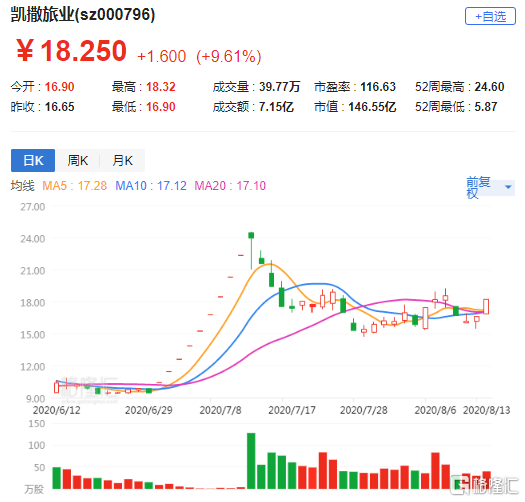Click the 2020/7/28 date axis label
Viewport: 525px width, 502px height.
364,410
